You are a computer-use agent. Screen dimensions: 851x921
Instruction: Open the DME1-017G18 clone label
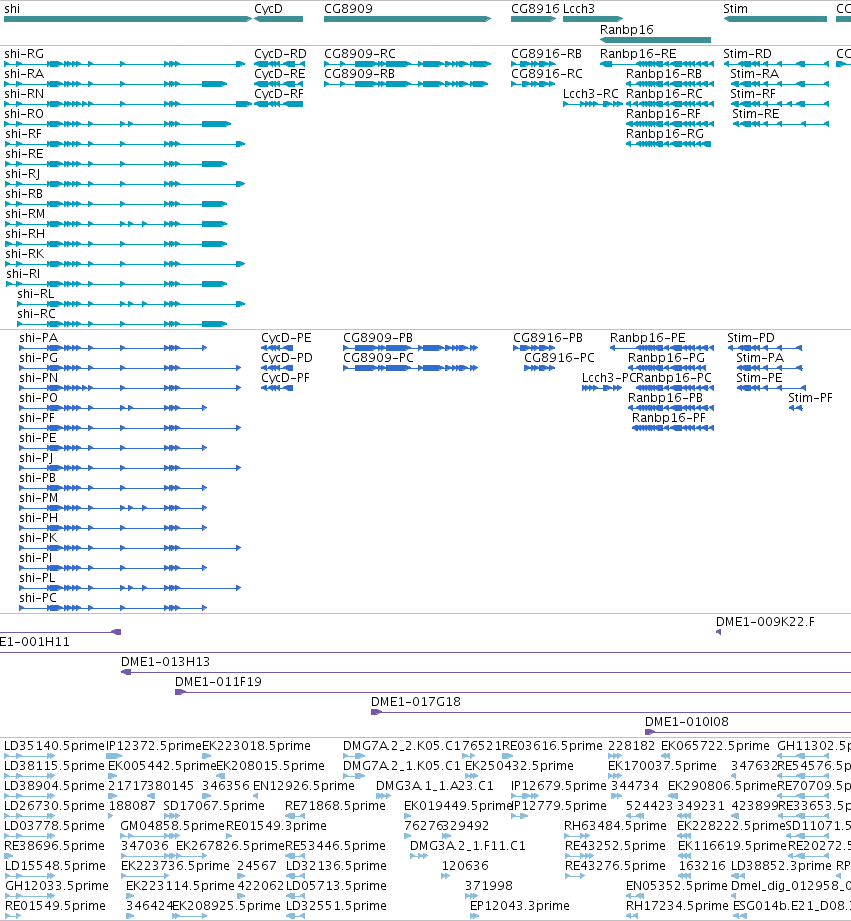click(x=416, y=702)
